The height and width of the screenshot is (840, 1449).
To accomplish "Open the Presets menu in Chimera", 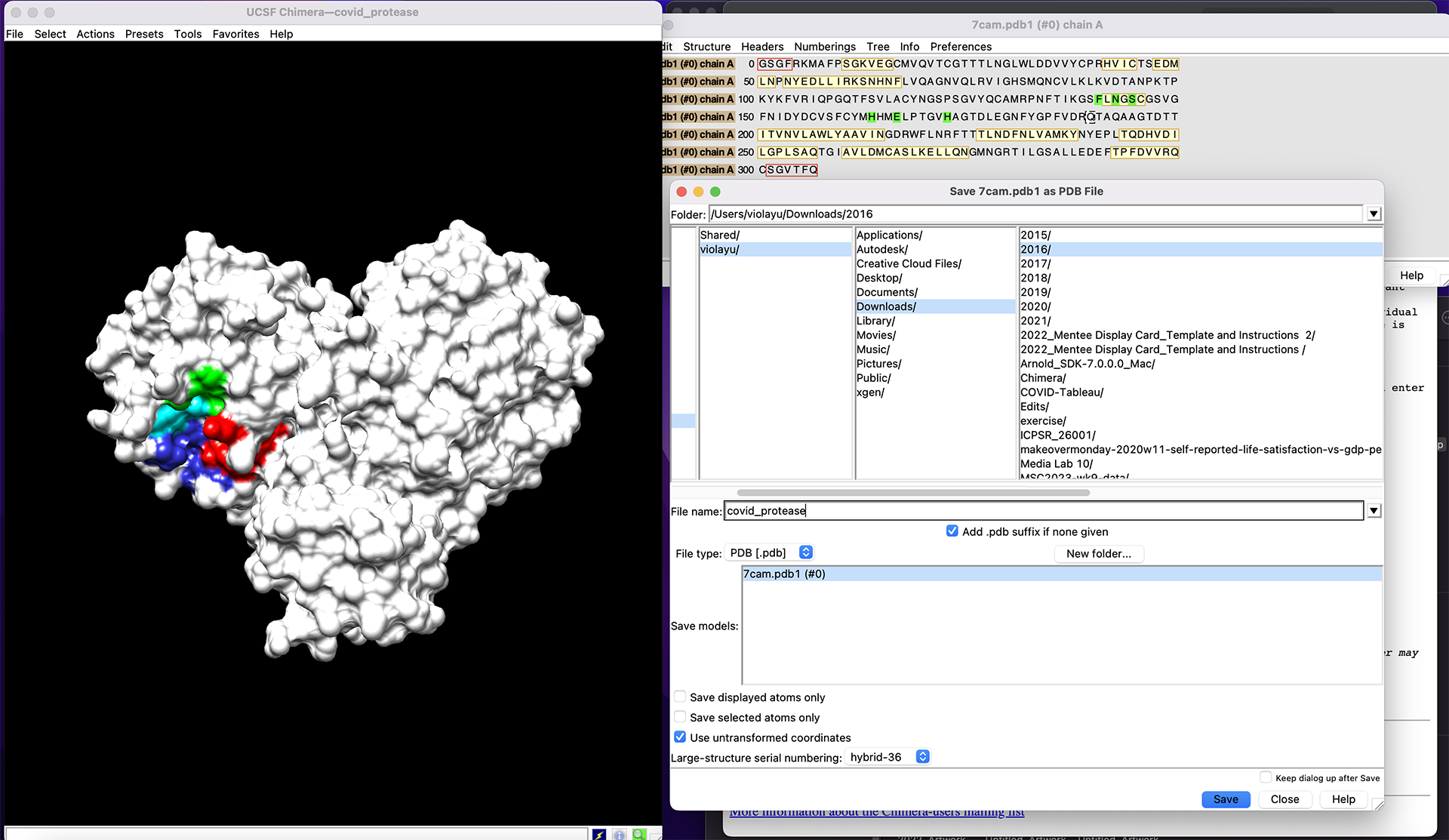I will (144, 34).
